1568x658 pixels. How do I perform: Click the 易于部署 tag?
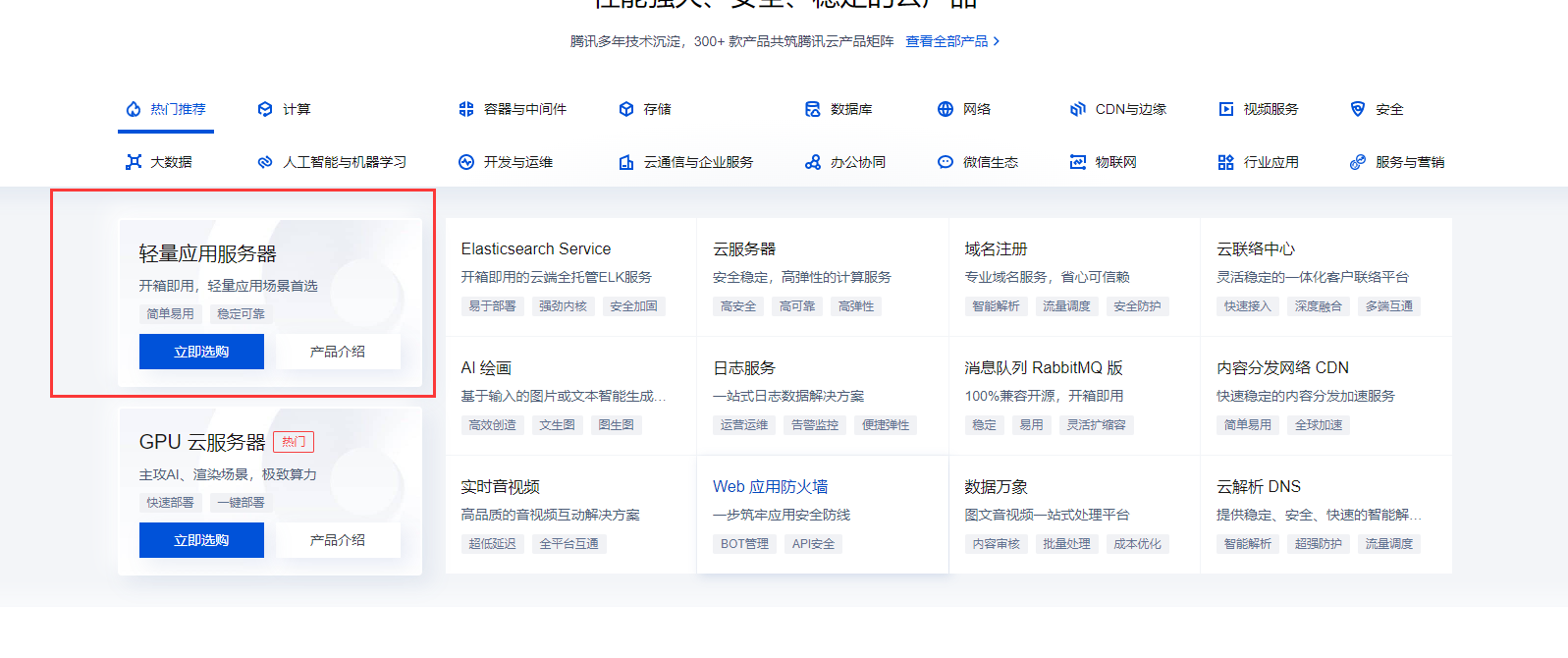[x=493, y=306]
